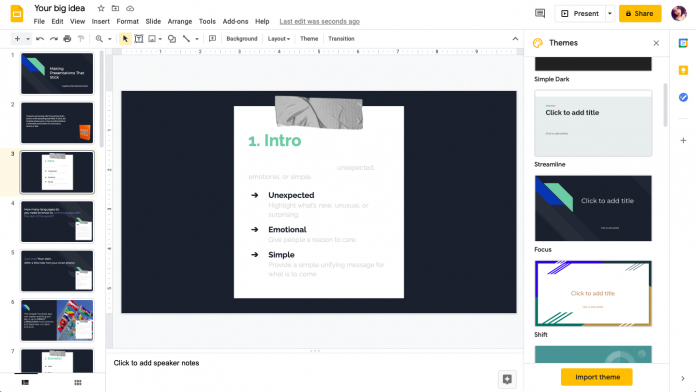Select the text box tool

pyautogui.click(x=138, y=39)
